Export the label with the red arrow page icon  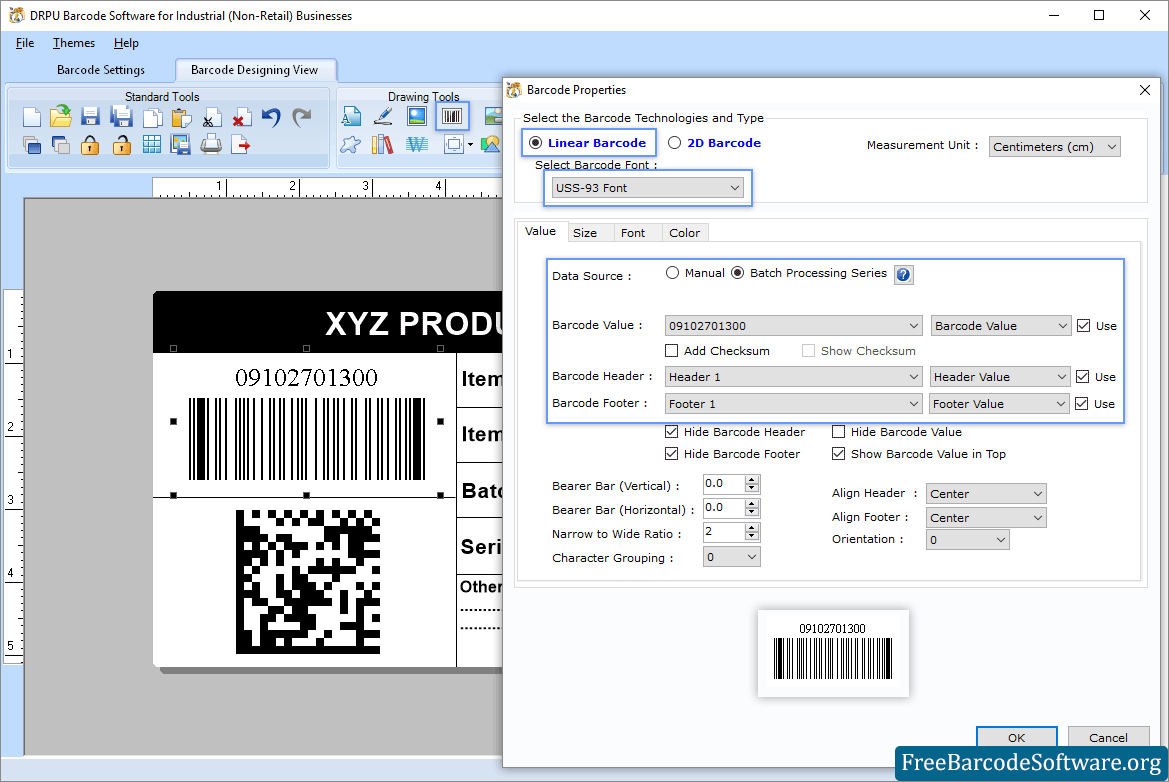[x=240, y=145]
